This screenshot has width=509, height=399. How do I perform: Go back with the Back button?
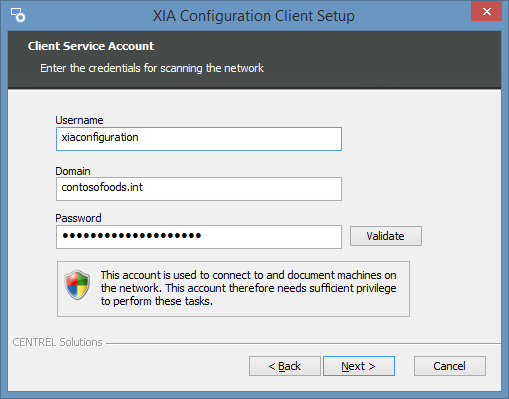[x=285, y=366]
